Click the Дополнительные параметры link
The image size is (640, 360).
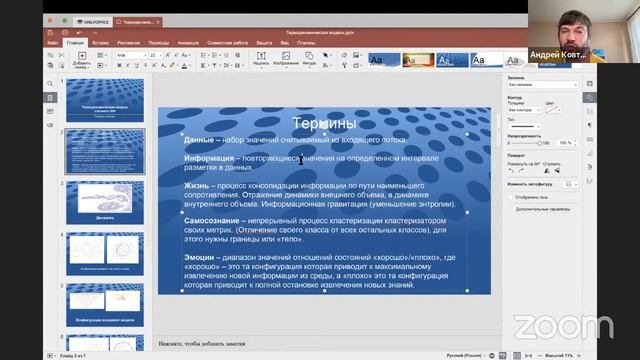543,209
